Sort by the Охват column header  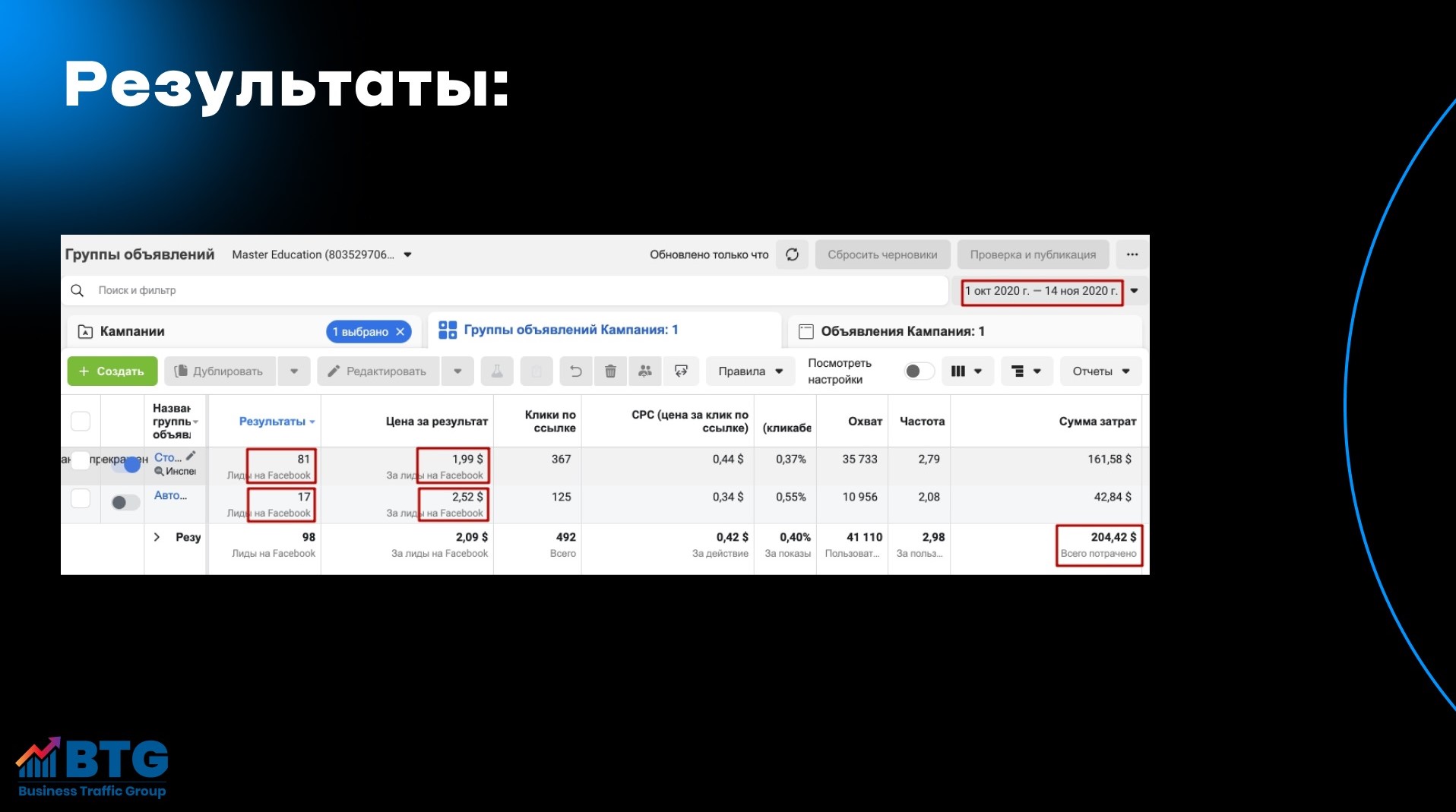pyautogui.click(x=865, y=422)
